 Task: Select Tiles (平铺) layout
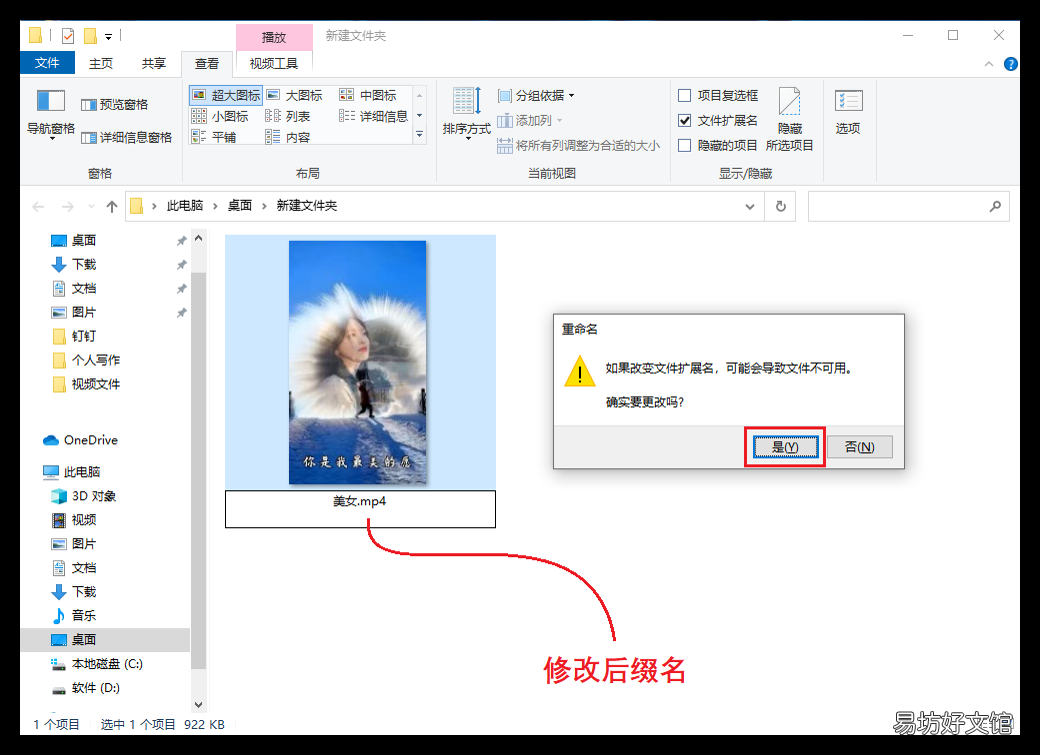tap(214, 137)
